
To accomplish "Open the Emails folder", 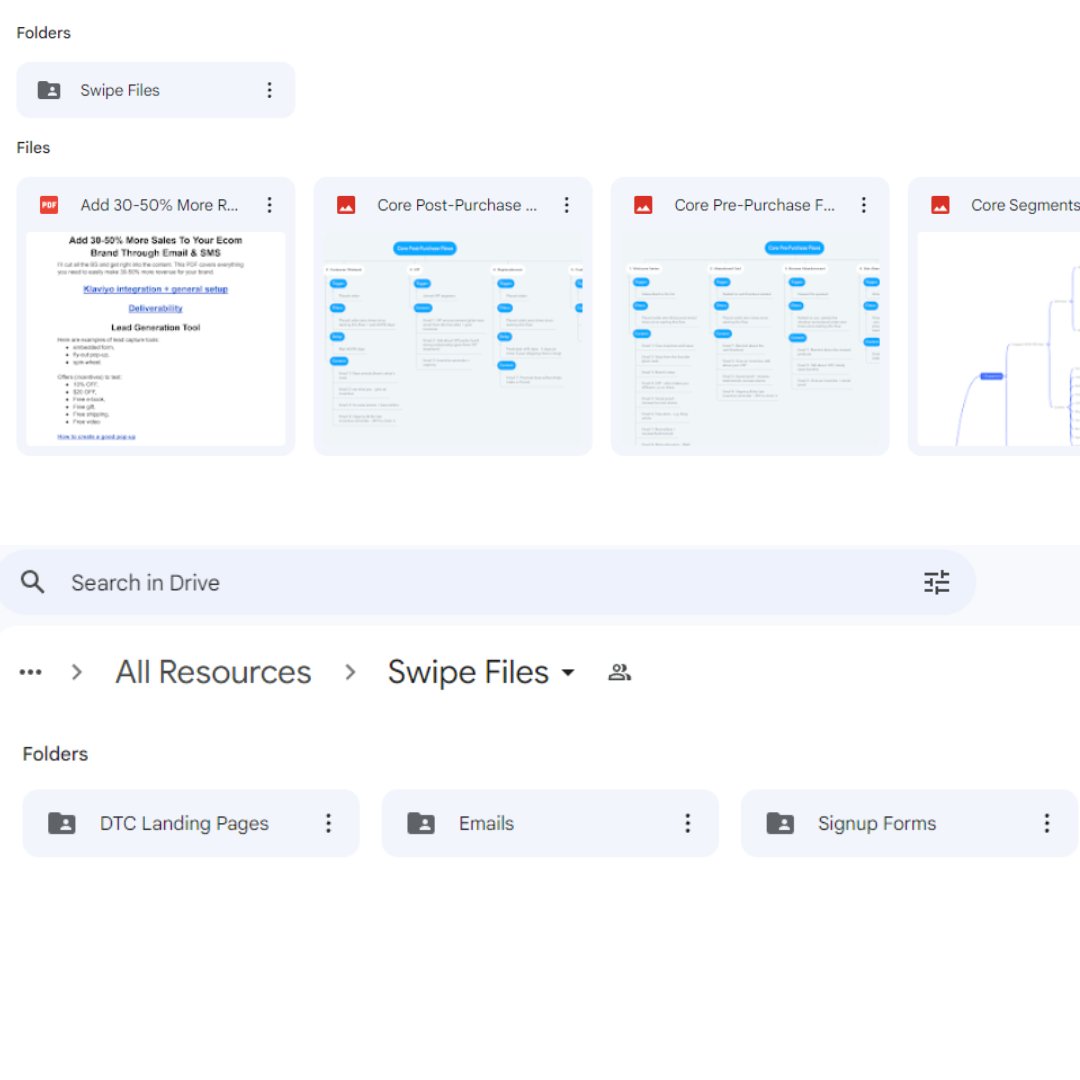I will 550,823.
